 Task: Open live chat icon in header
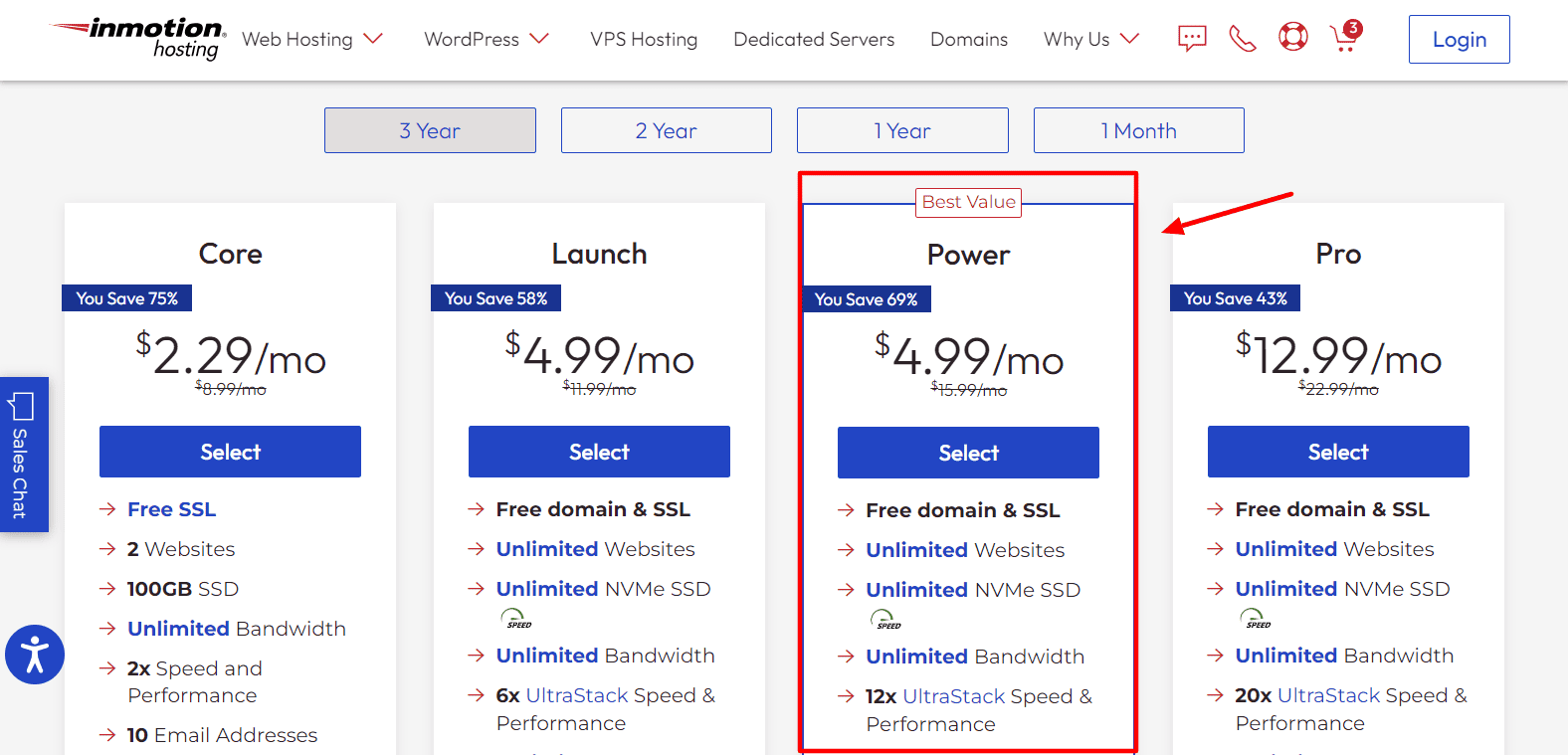[1192, 39]
